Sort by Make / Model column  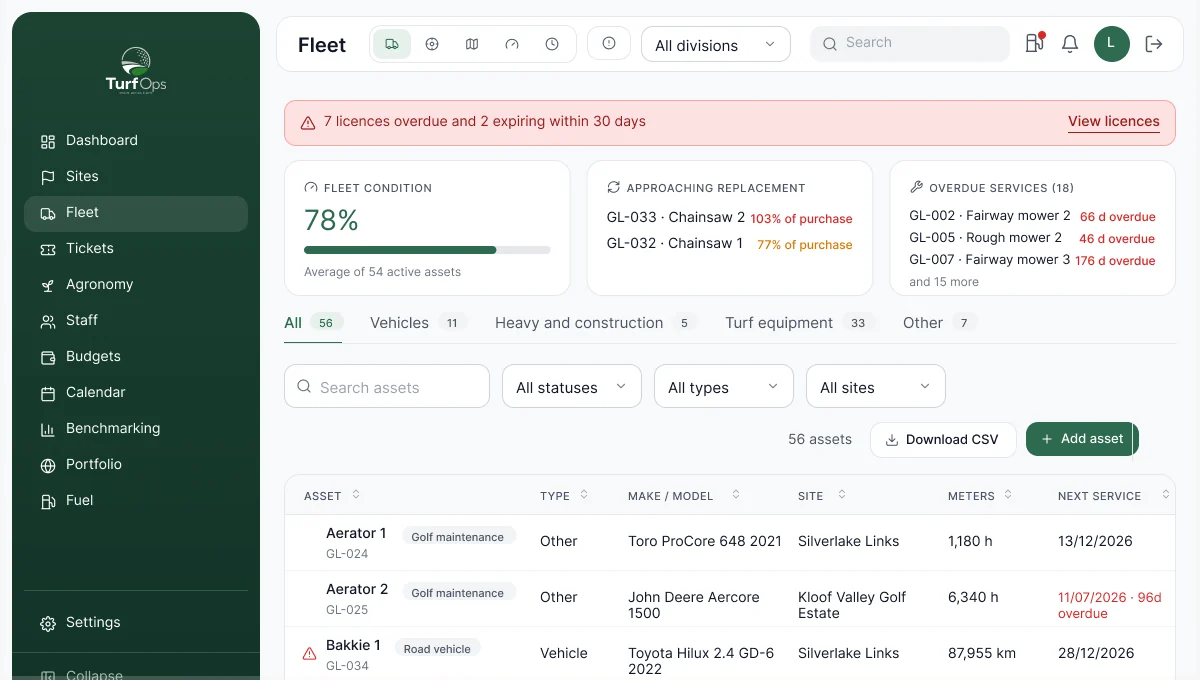[684, 496]
